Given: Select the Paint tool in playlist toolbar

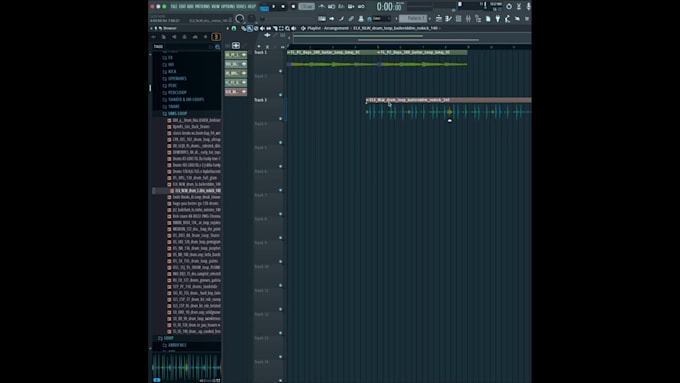Looking at the screenshot, I should click(x=250, y=28).
